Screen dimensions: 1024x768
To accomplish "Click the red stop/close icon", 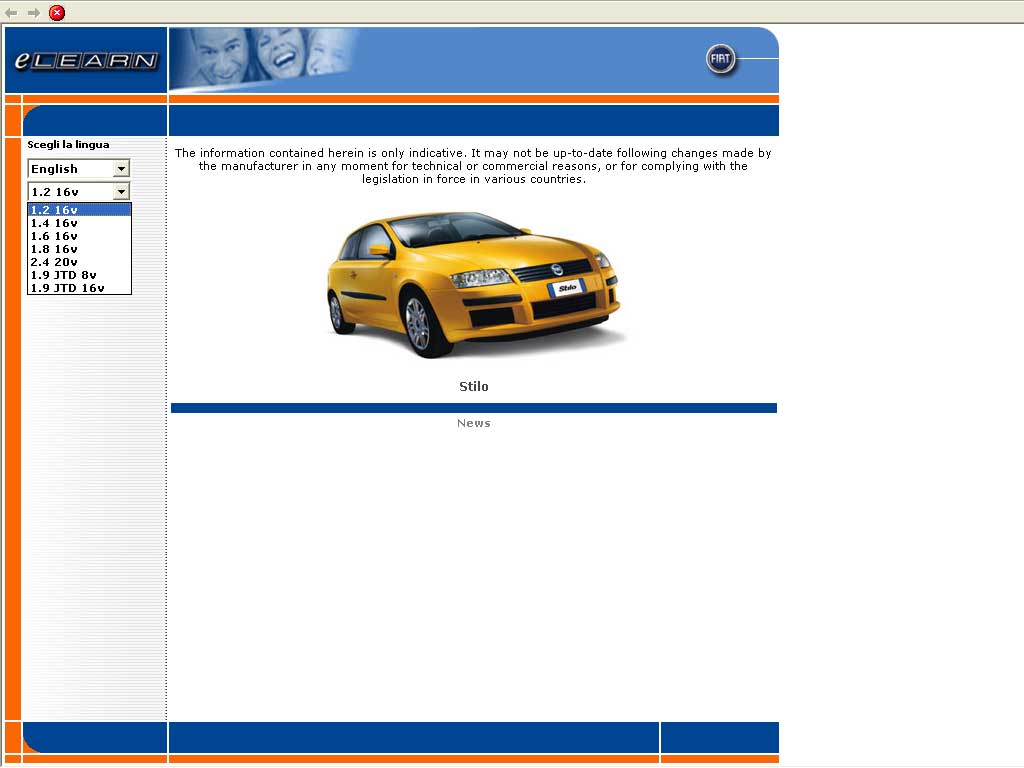I will (x=57, y=12).
